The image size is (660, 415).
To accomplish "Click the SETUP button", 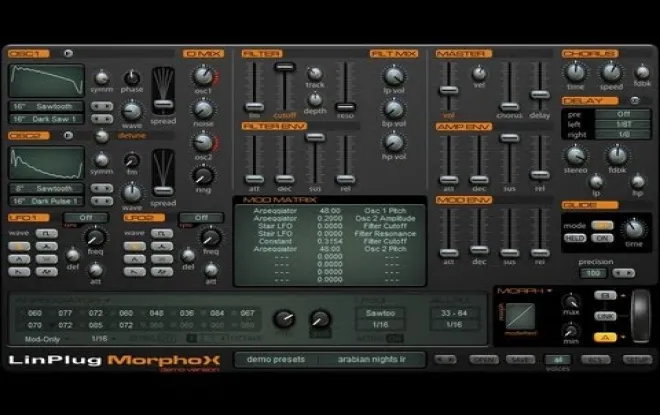I will click(x=637, y=360).
